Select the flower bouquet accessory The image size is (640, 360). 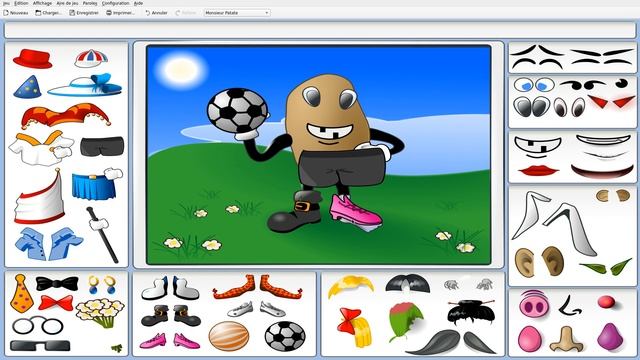[100, 313]
